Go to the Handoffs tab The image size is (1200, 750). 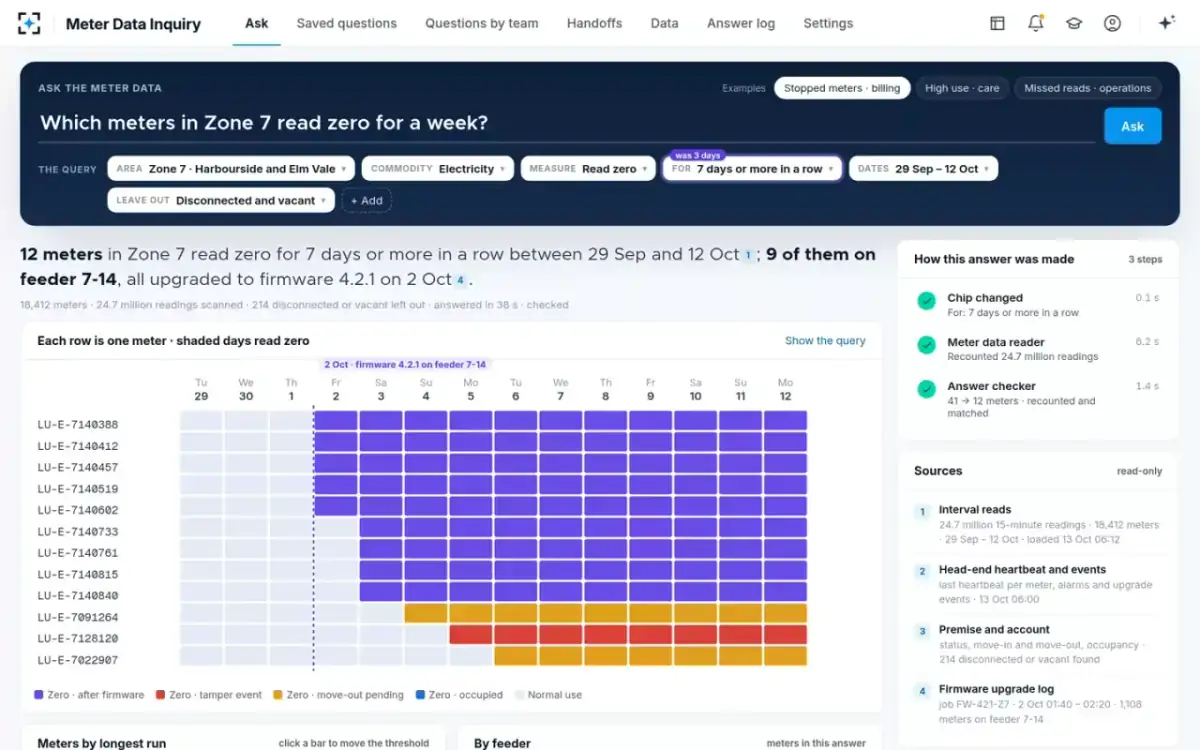point(594,23)
